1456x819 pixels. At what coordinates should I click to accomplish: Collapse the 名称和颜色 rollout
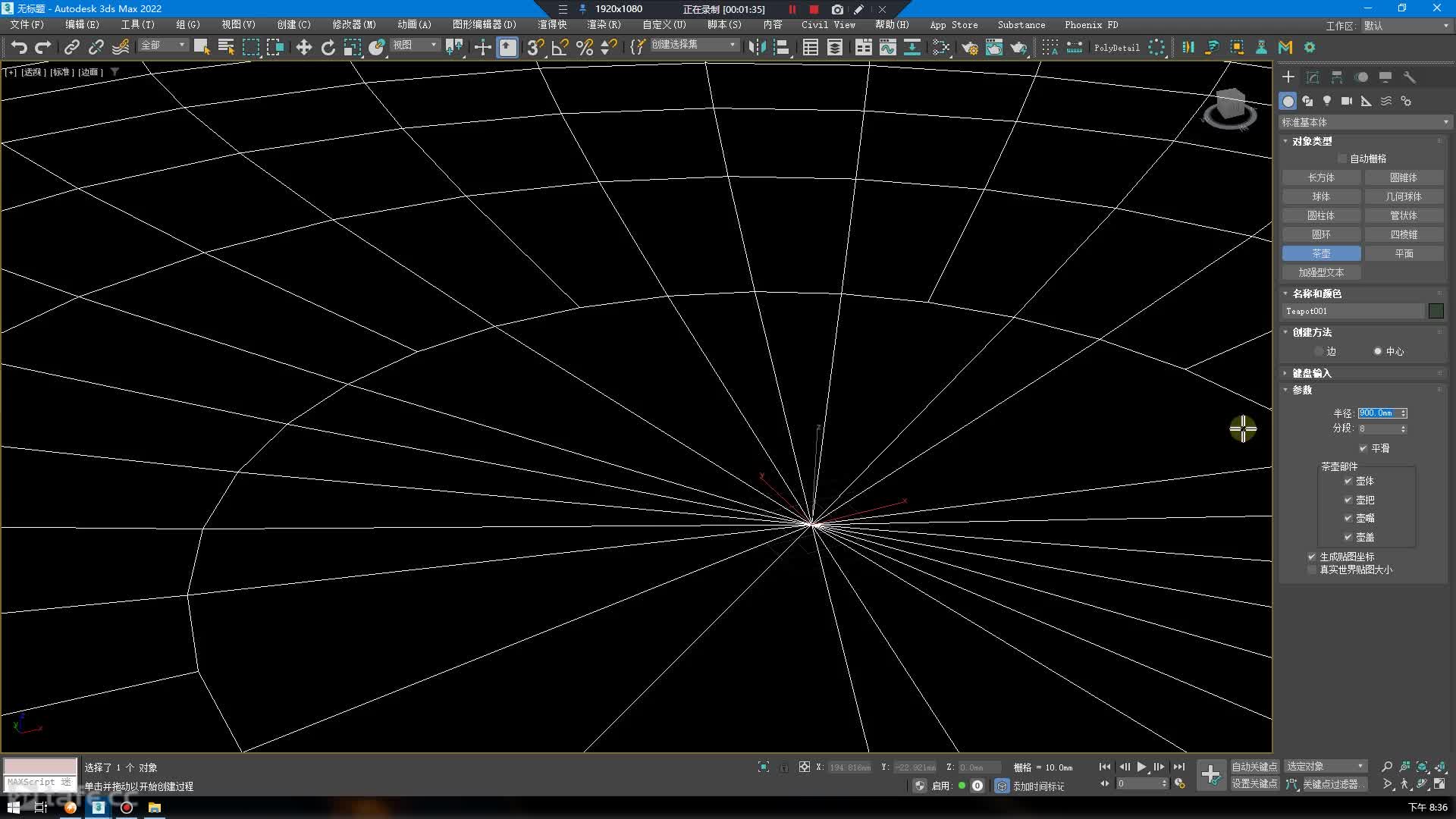coord(1316,293)
